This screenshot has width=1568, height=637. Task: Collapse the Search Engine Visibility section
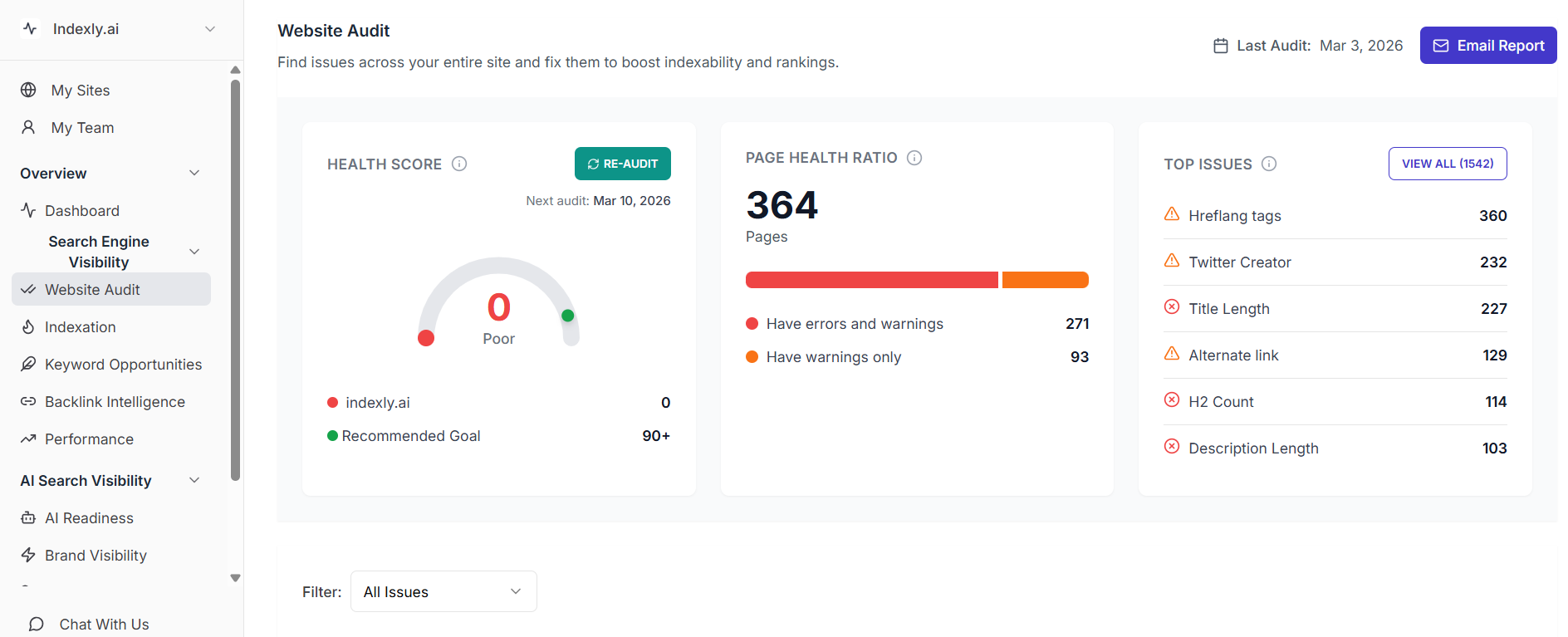pyautogui.click(x=194, y=252)
